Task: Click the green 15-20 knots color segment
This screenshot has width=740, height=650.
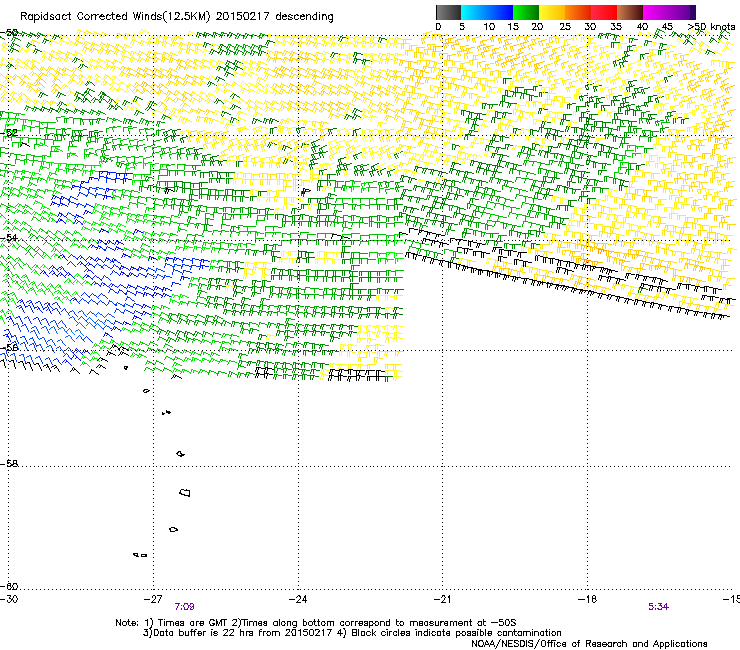Action: click(526, 12)
